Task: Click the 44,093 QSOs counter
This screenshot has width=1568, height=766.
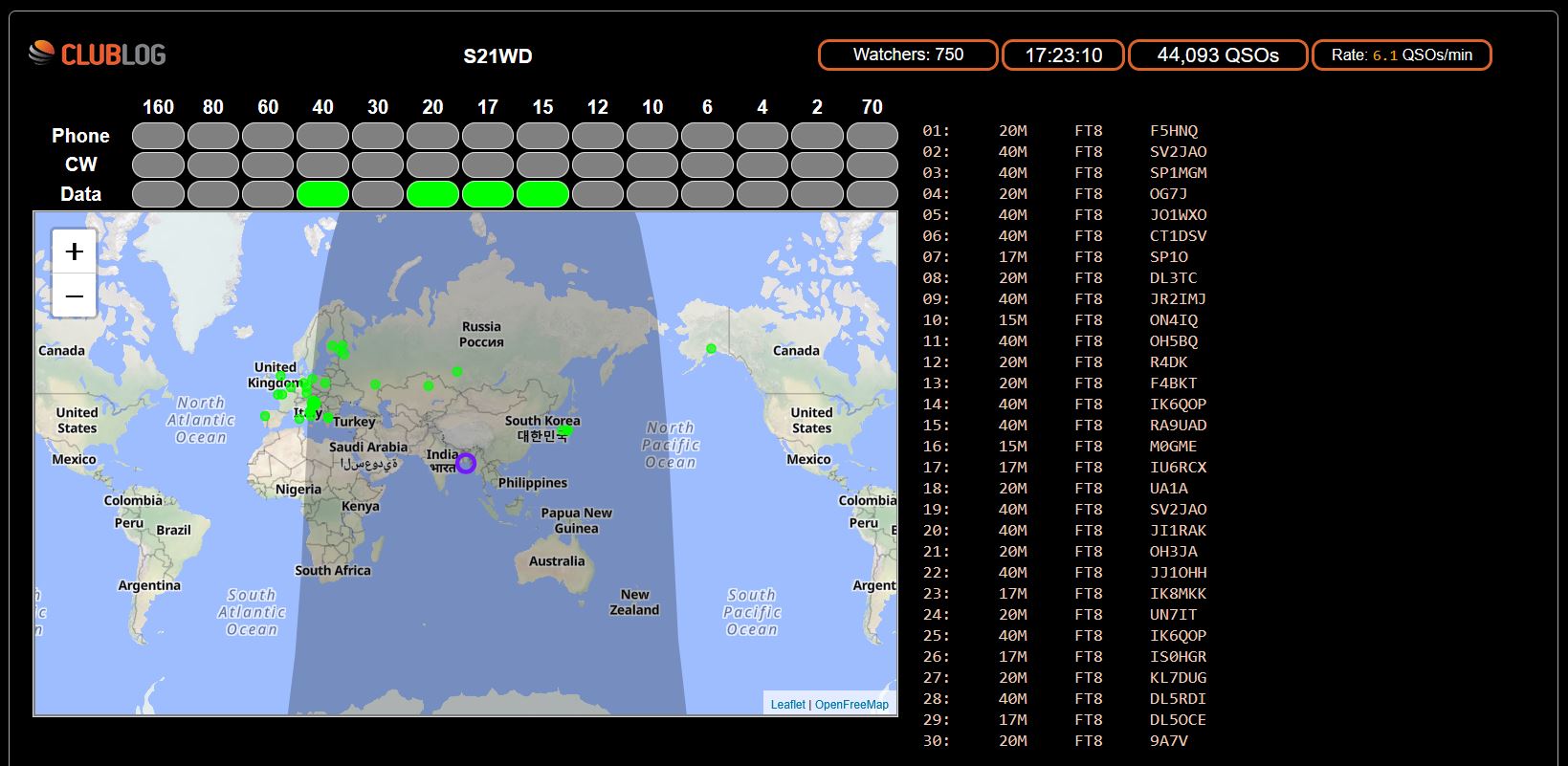Action: click(1217, 55)
